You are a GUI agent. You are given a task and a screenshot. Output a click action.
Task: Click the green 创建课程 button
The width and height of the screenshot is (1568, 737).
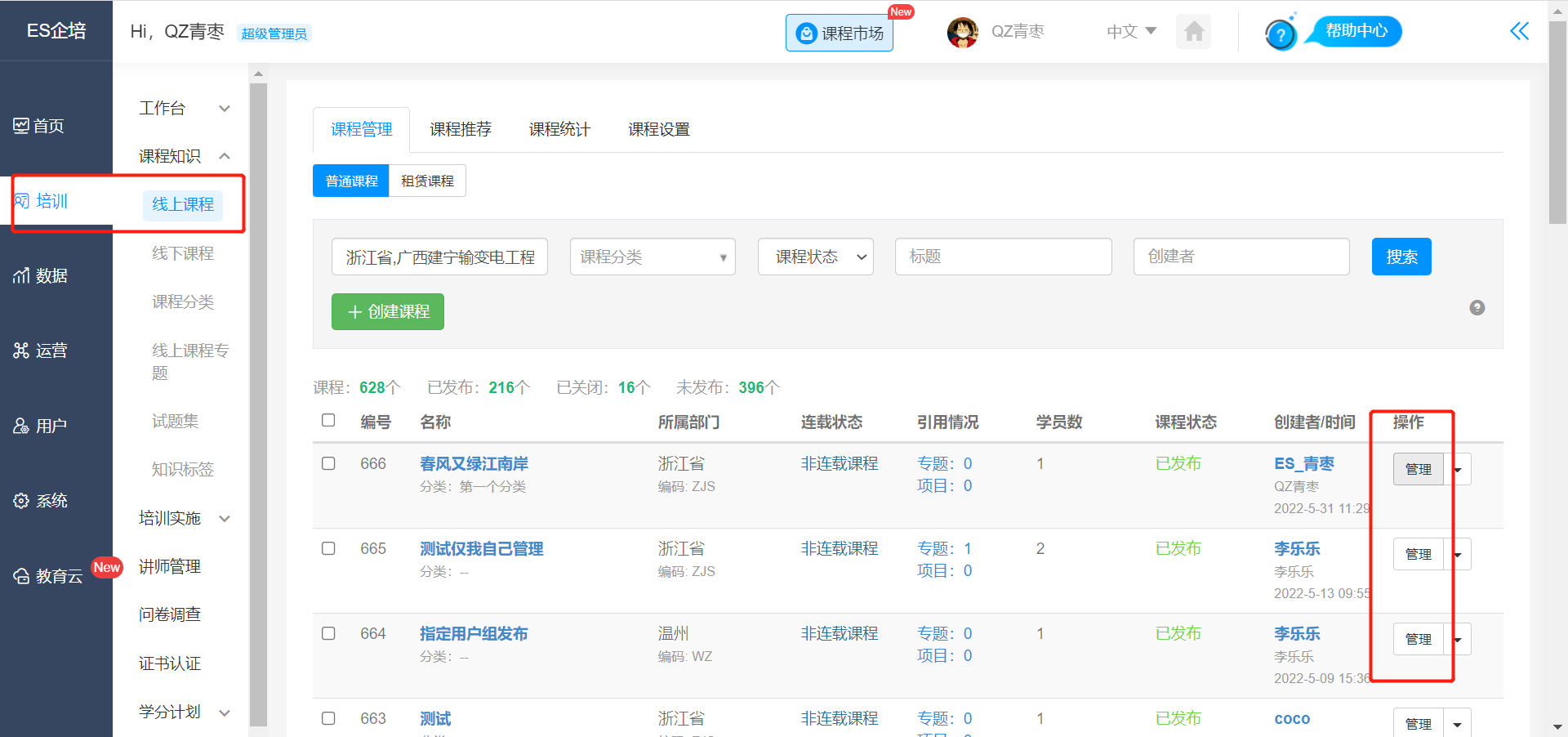[x=388, y=312]
